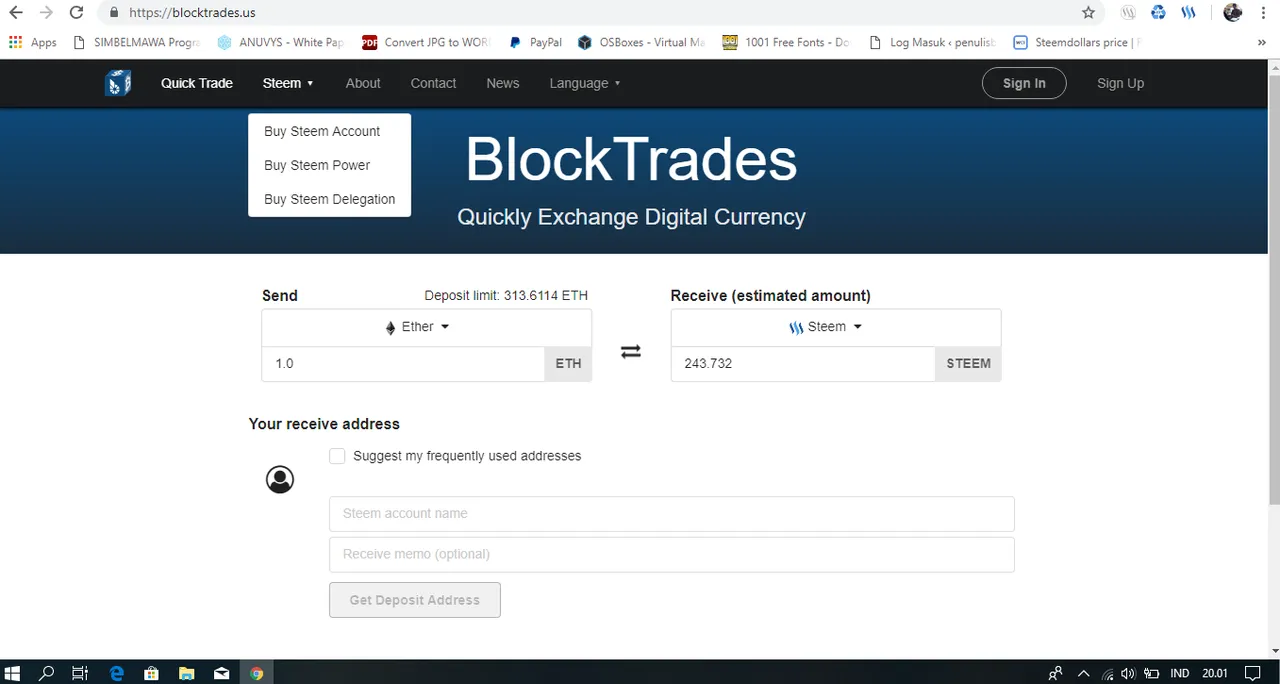Select Buy Steem Power
The height and width of the screenshot is (684, 1280).
coord(317,165)
